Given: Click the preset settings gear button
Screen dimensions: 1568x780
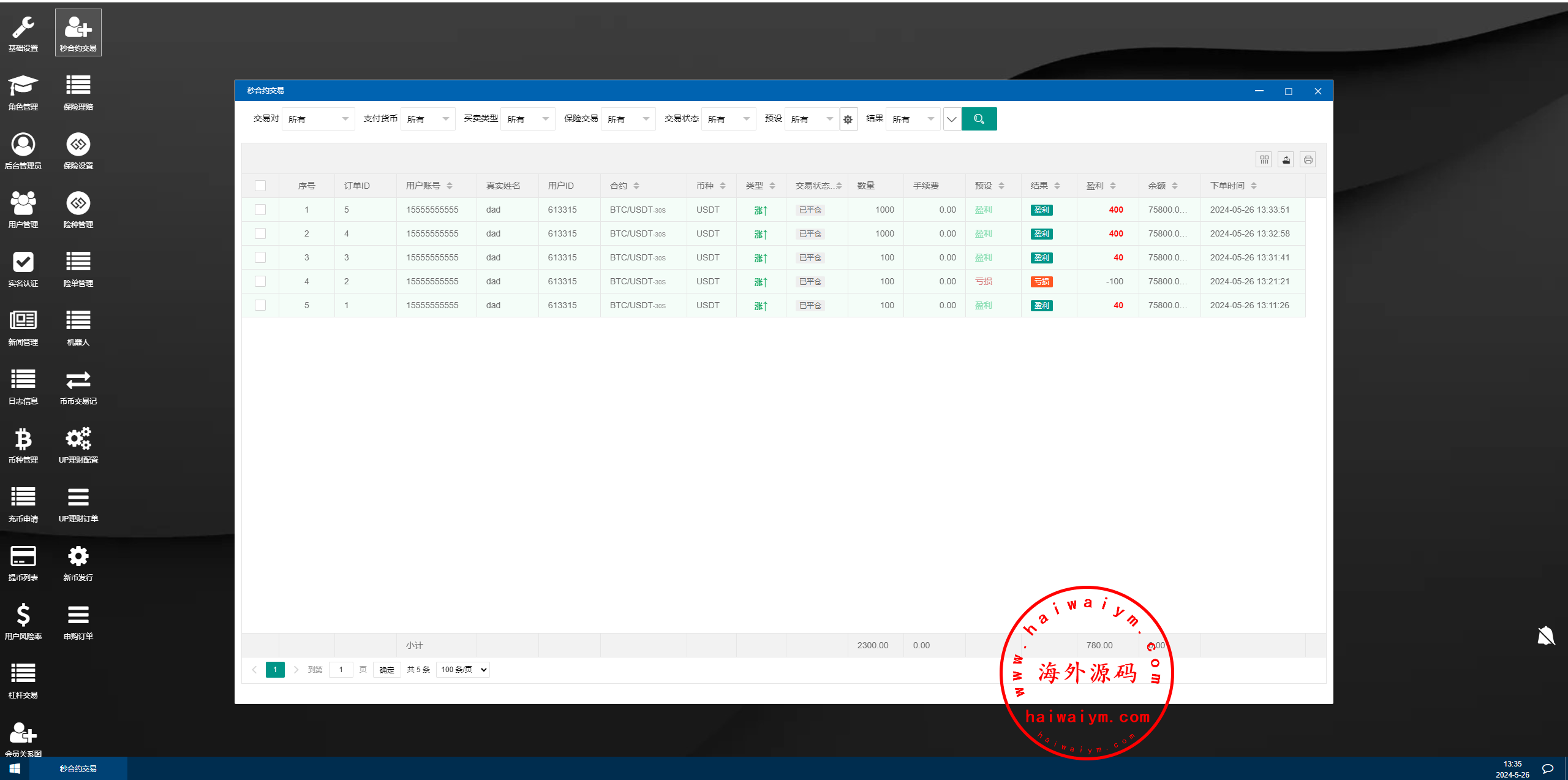Looking at the screenshot, I should tap(848, 119).
